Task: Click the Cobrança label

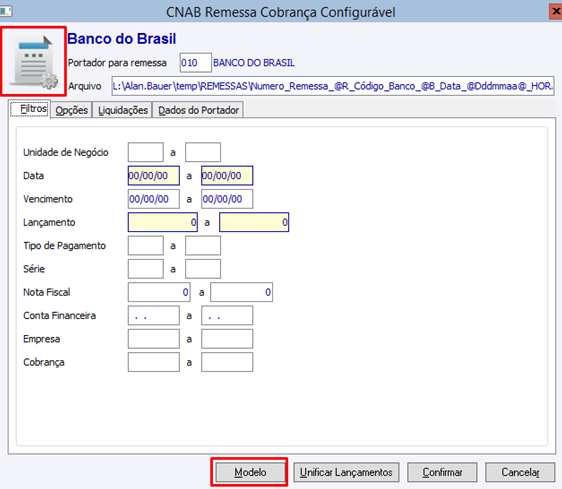Action: coord(44,362)
